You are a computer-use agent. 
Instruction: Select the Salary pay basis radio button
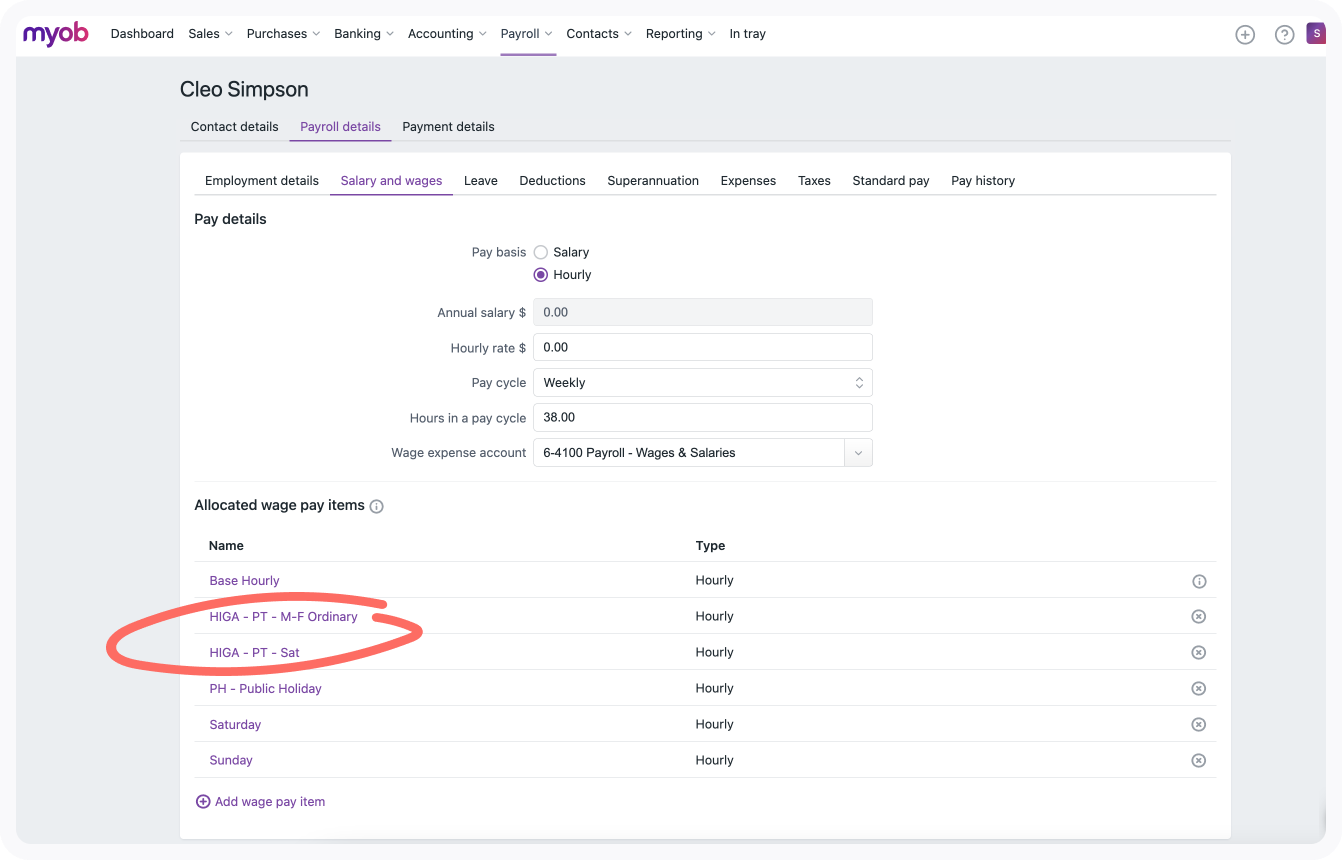(x=541, y=253)
